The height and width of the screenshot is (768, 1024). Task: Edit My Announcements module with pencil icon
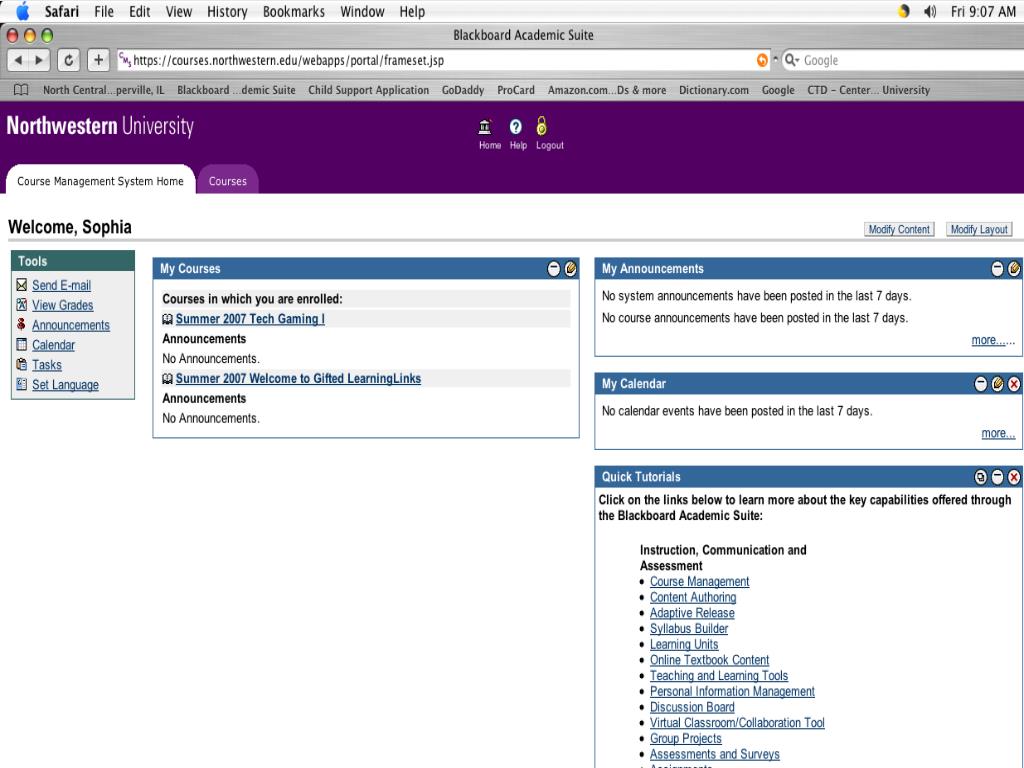pos(1014,268)
